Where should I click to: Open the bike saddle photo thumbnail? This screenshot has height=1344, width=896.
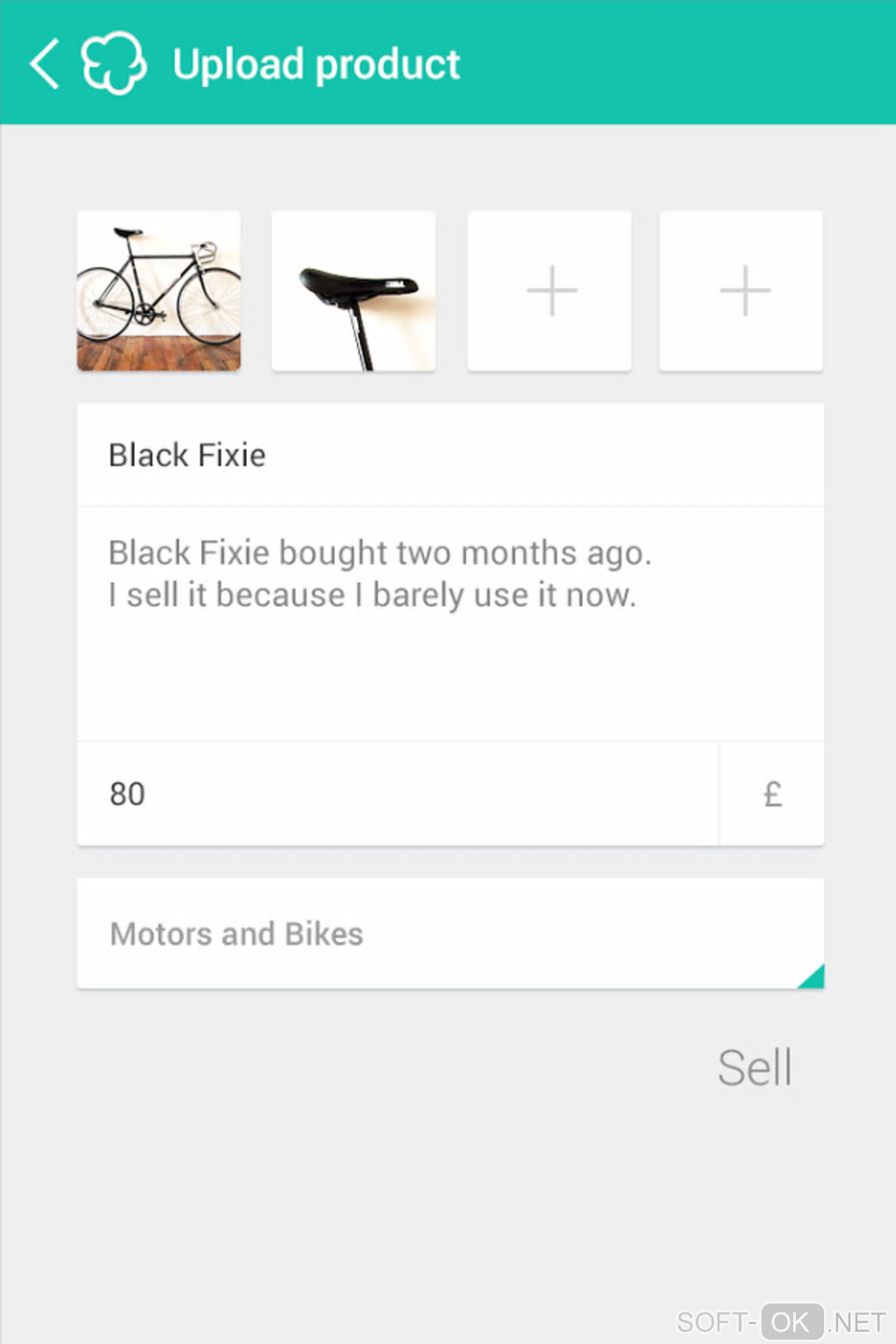[354, 291]
